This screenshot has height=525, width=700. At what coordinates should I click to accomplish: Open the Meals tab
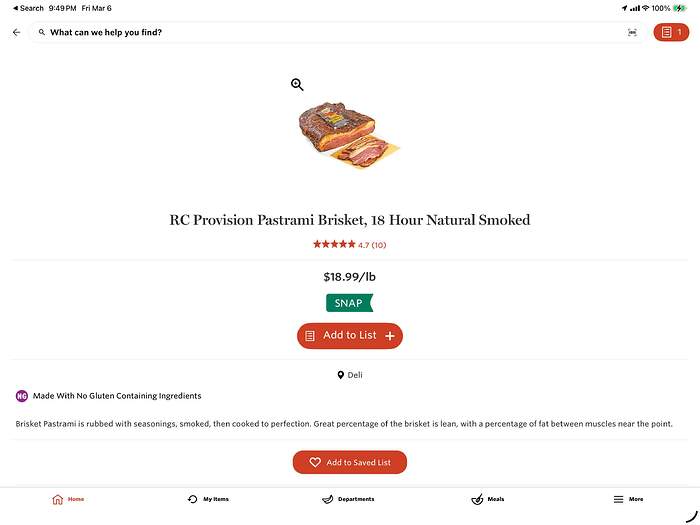click(x=488, y=498)
